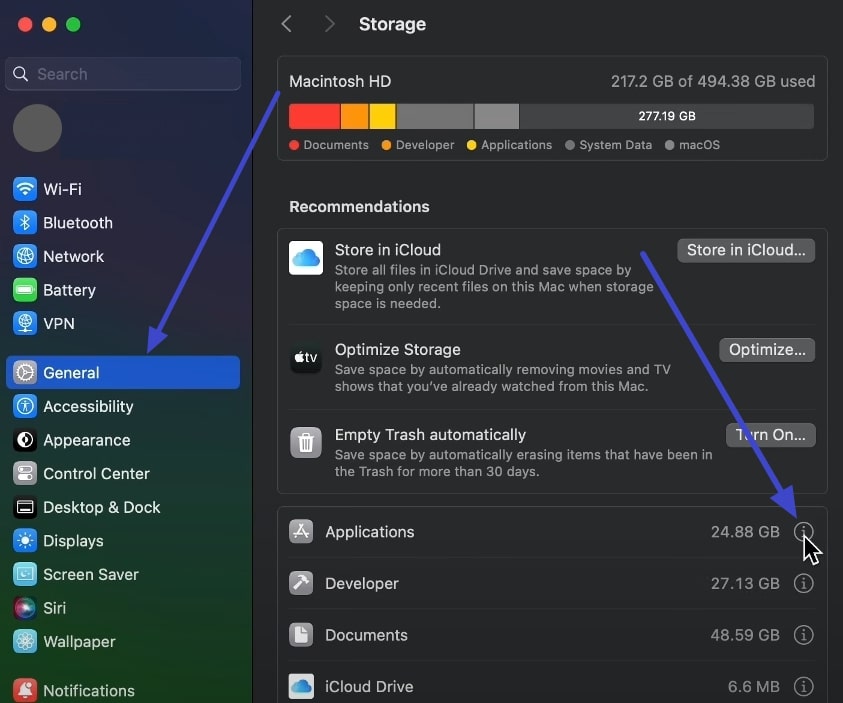
Task: Go back using the back chevron
Action: pos(287,24)
